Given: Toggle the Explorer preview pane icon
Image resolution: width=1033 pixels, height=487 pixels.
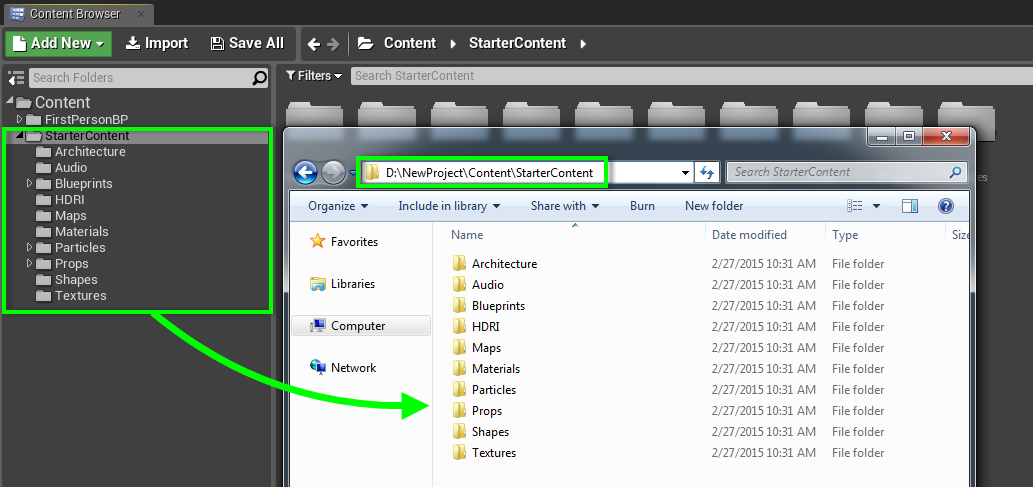Looking at the screenshot, I should (909, 206).
